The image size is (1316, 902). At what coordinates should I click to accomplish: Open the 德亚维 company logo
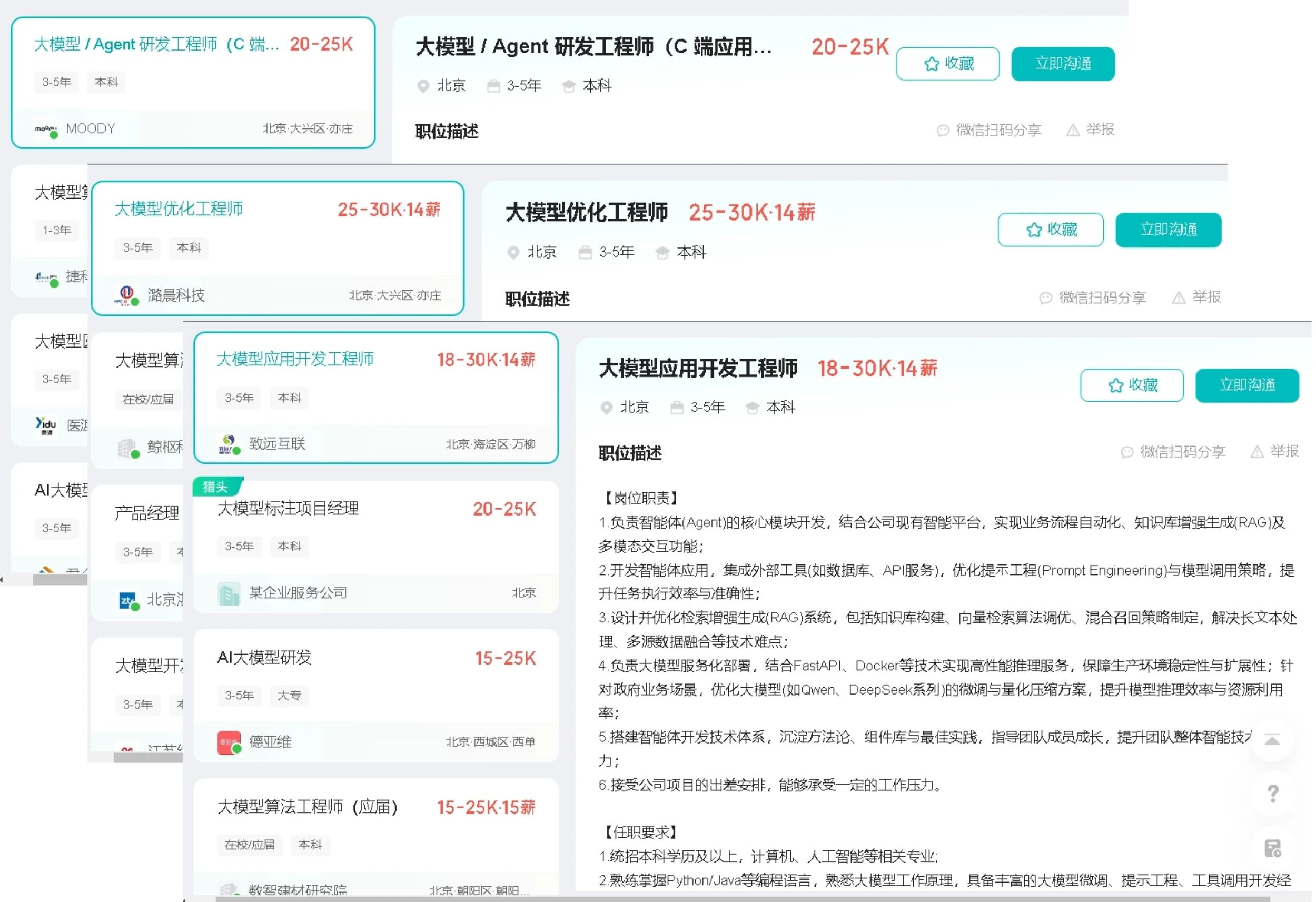pos(229,742)
